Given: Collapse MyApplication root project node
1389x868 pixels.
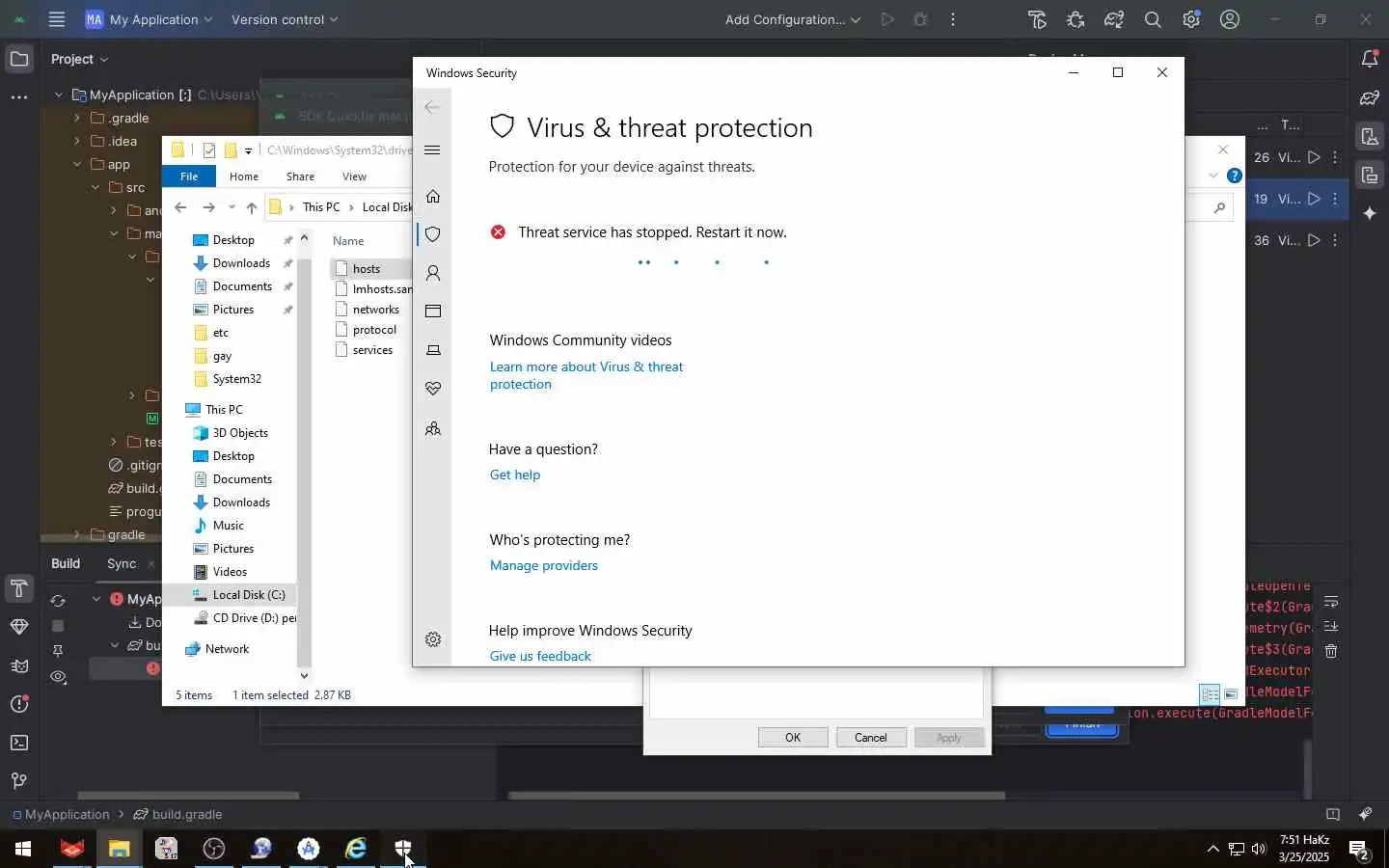Looking at the screenshot, I should 59,95.
